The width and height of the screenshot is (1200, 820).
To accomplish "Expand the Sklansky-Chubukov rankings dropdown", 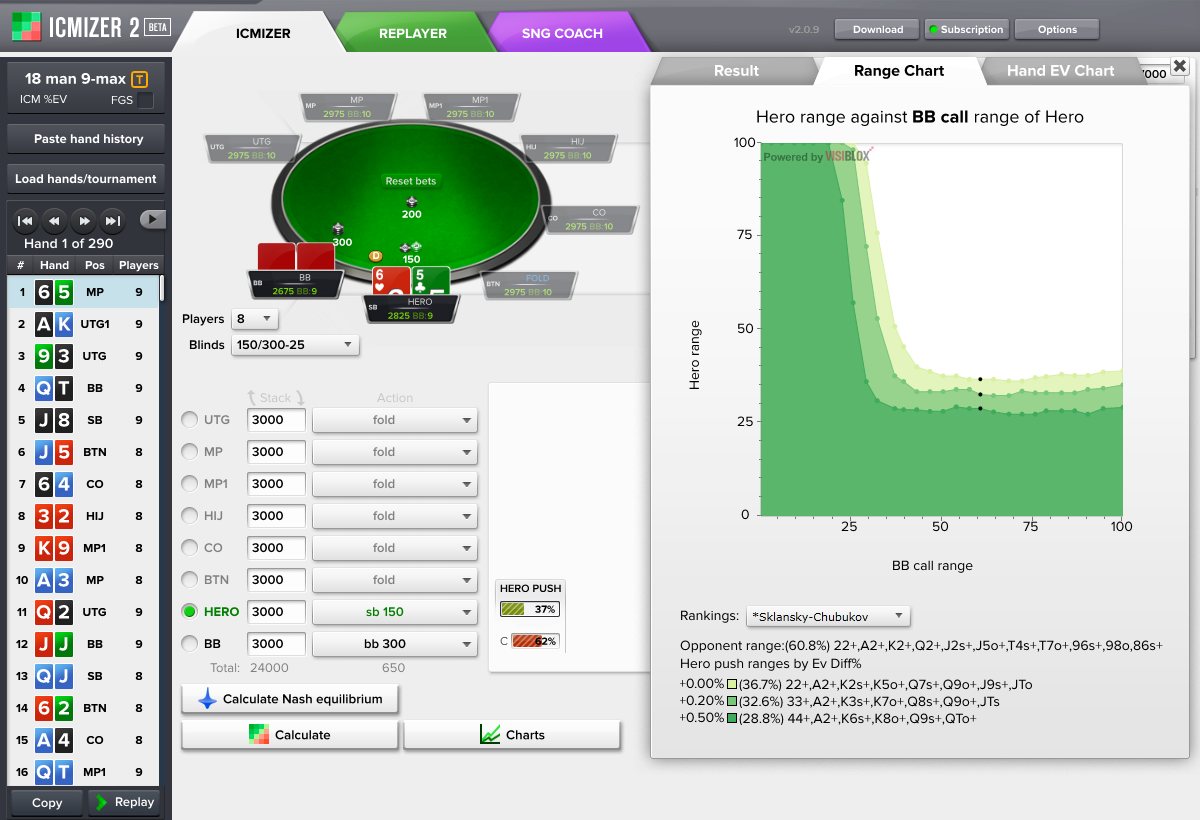I will (827, 616).
